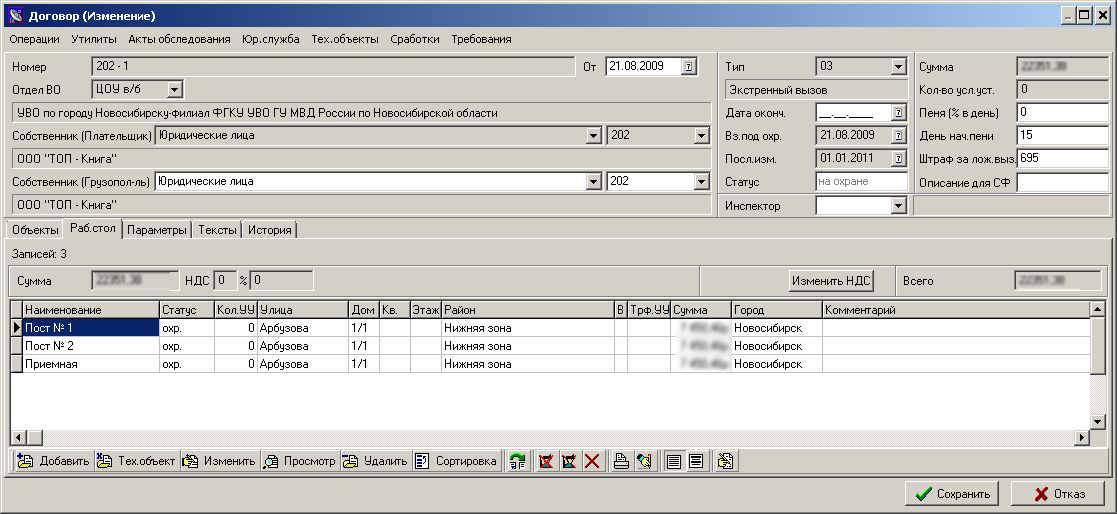Click the Добавить toolbar button

[x=53, y=461]
